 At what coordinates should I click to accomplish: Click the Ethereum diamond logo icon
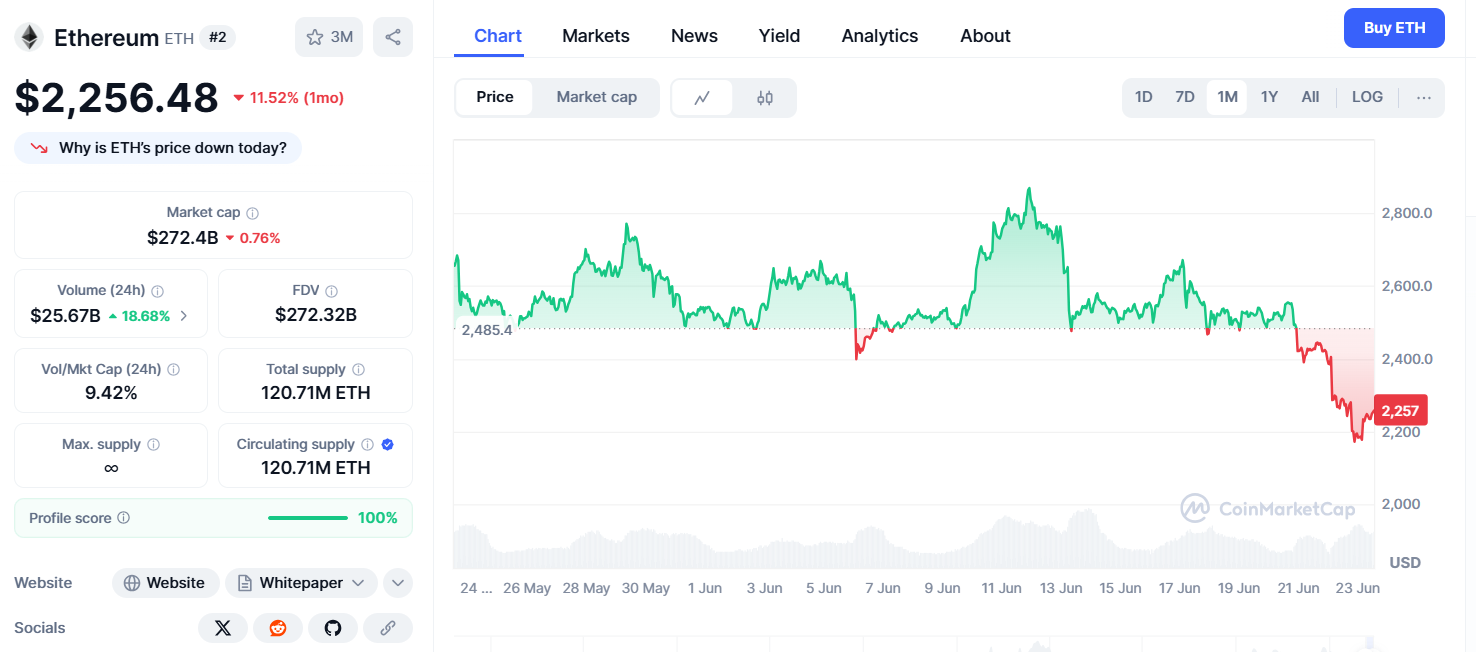click(x=29, y=38)
